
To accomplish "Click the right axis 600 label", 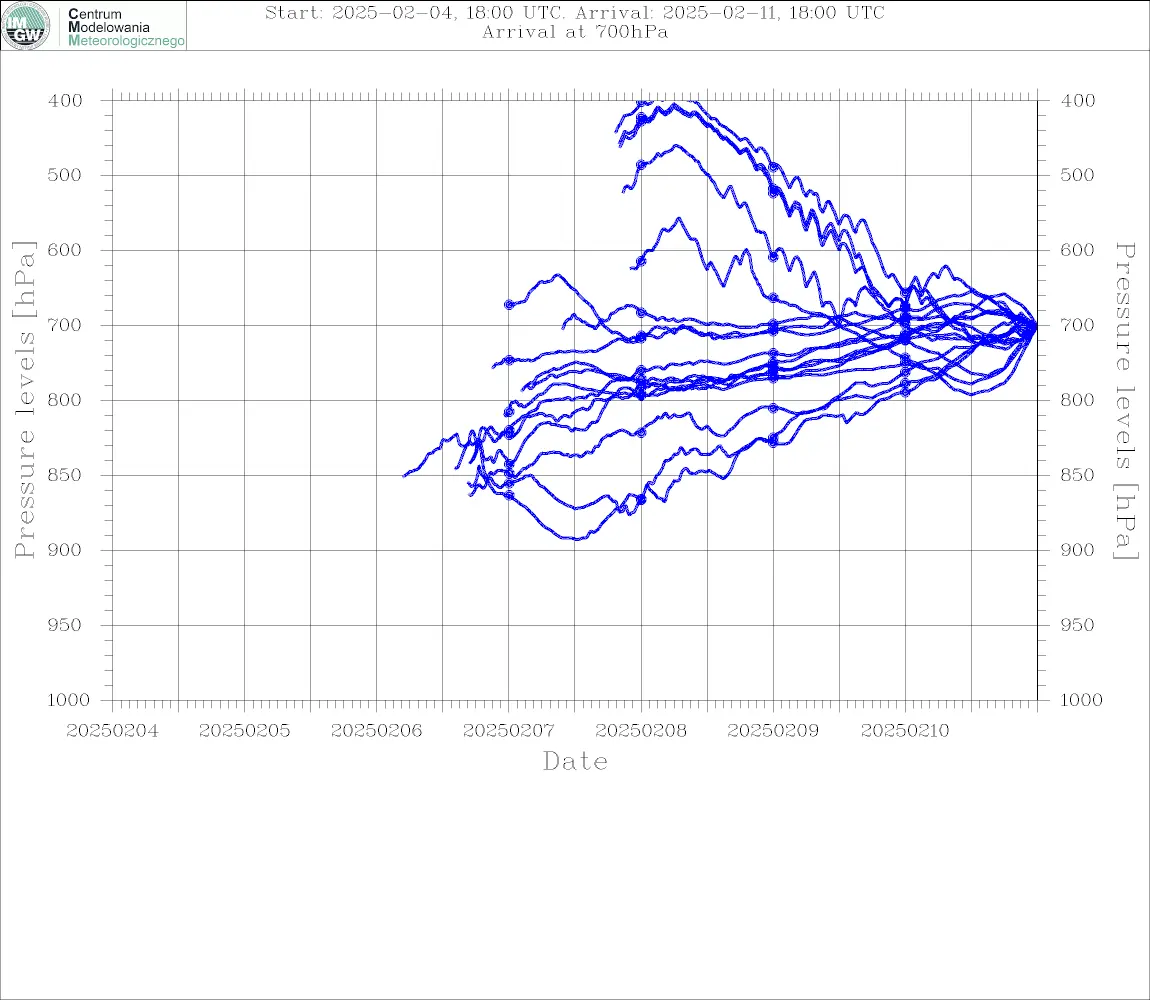I will point(1078,250).
